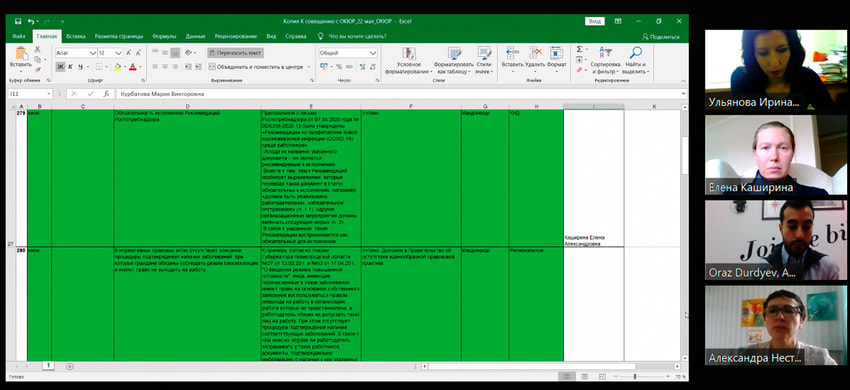The height and width of the screenshot is (390, 850).
Task: Switch to the Рецензирование tab
Action: (x=235, y=36)
